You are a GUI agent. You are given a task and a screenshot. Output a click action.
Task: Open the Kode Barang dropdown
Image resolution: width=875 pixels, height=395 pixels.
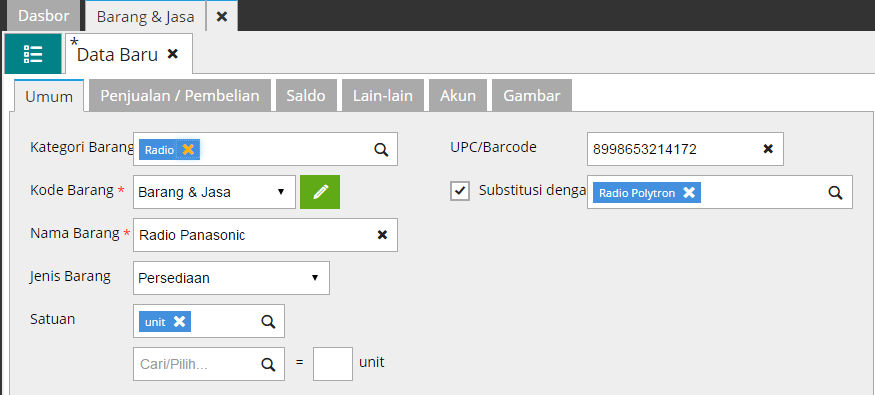214,192
